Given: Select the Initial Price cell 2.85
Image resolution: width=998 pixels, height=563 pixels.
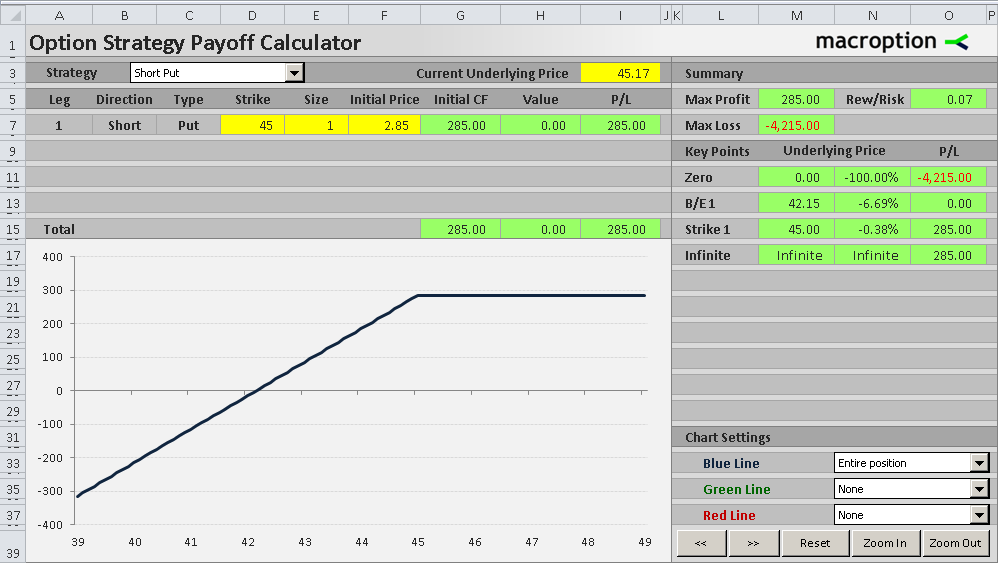Looking at the screenshot, I should 384,125.
